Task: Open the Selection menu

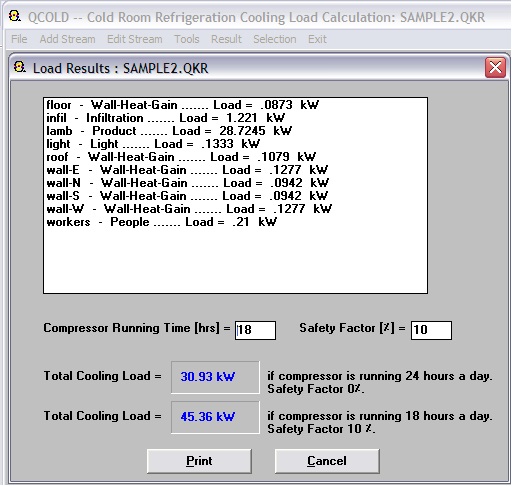Action: 275,39
